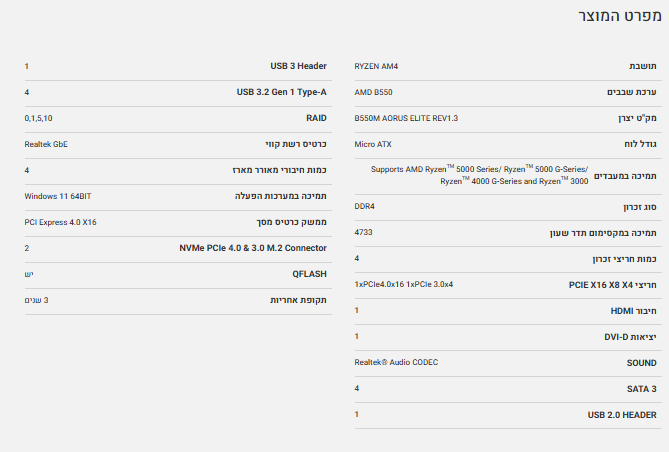Select the 'USB 3.2 Gen 1 Type-A' row label

click(281, 92)
